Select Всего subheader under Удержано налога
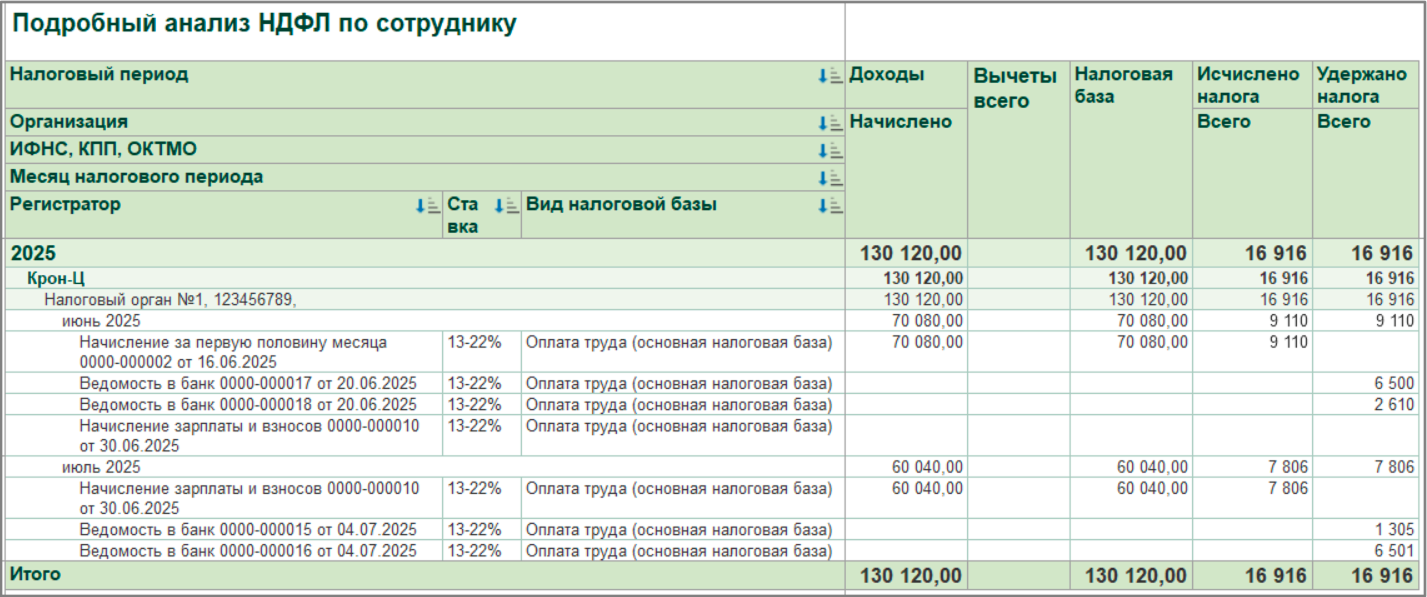This screenshot has height=597, width=1427. tap(1367, 173)
